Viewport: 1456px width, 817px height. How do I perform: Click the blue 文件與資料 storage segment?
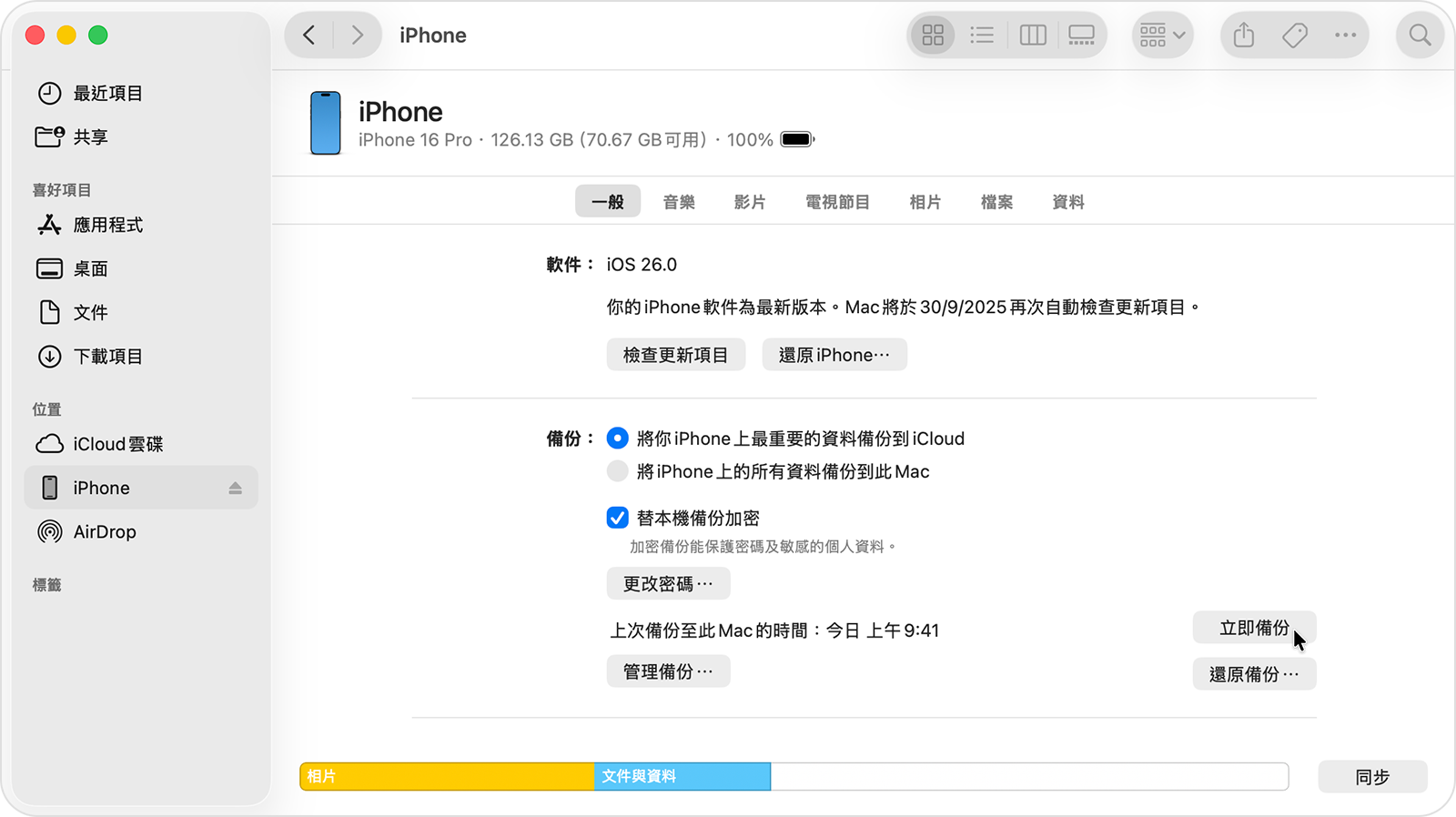pos(682,776)
